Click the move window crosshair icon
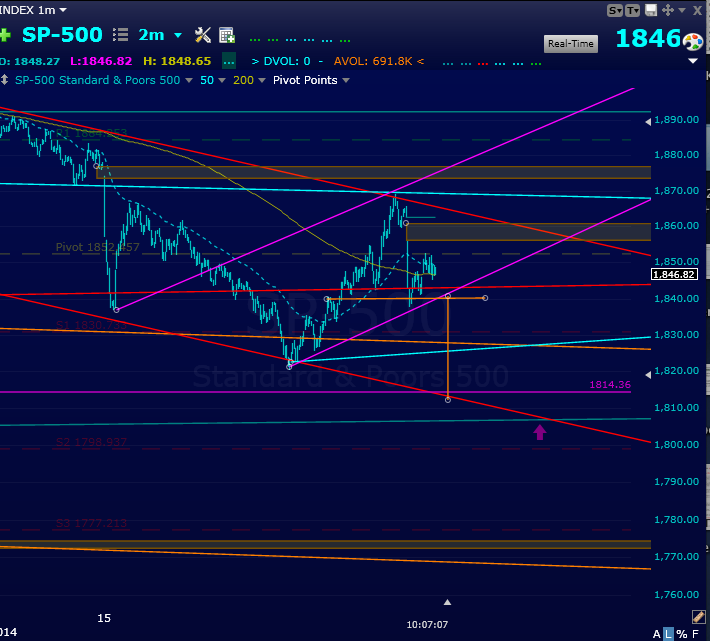The width and height of the screenshot is (710, 641). [x=668, y=10]
